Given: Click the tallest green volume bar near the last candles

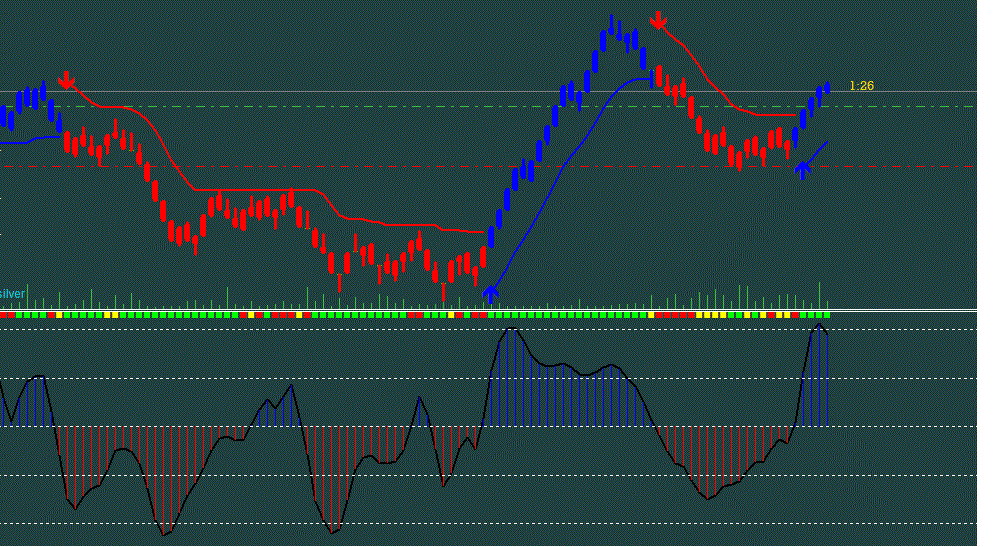Looking at the screenshot, I should [x=819, y=295].
